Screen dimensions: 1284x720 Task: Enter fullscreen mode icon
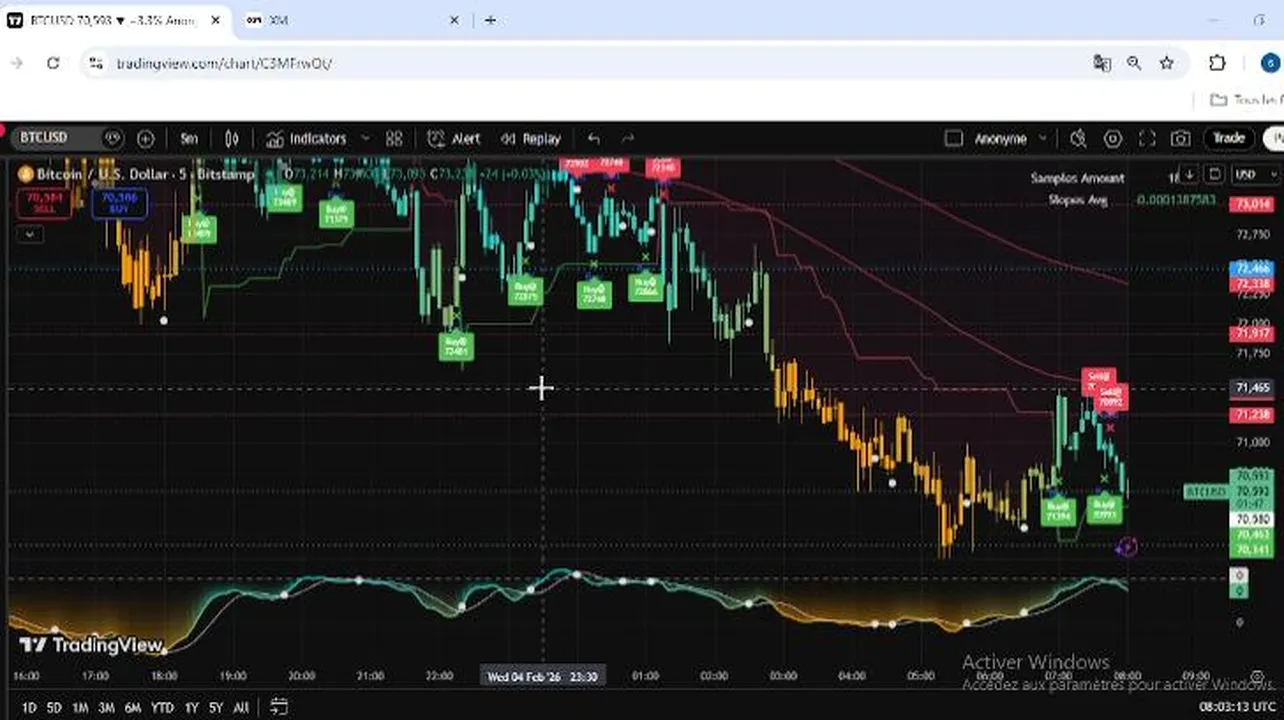tap(1147, 139)
